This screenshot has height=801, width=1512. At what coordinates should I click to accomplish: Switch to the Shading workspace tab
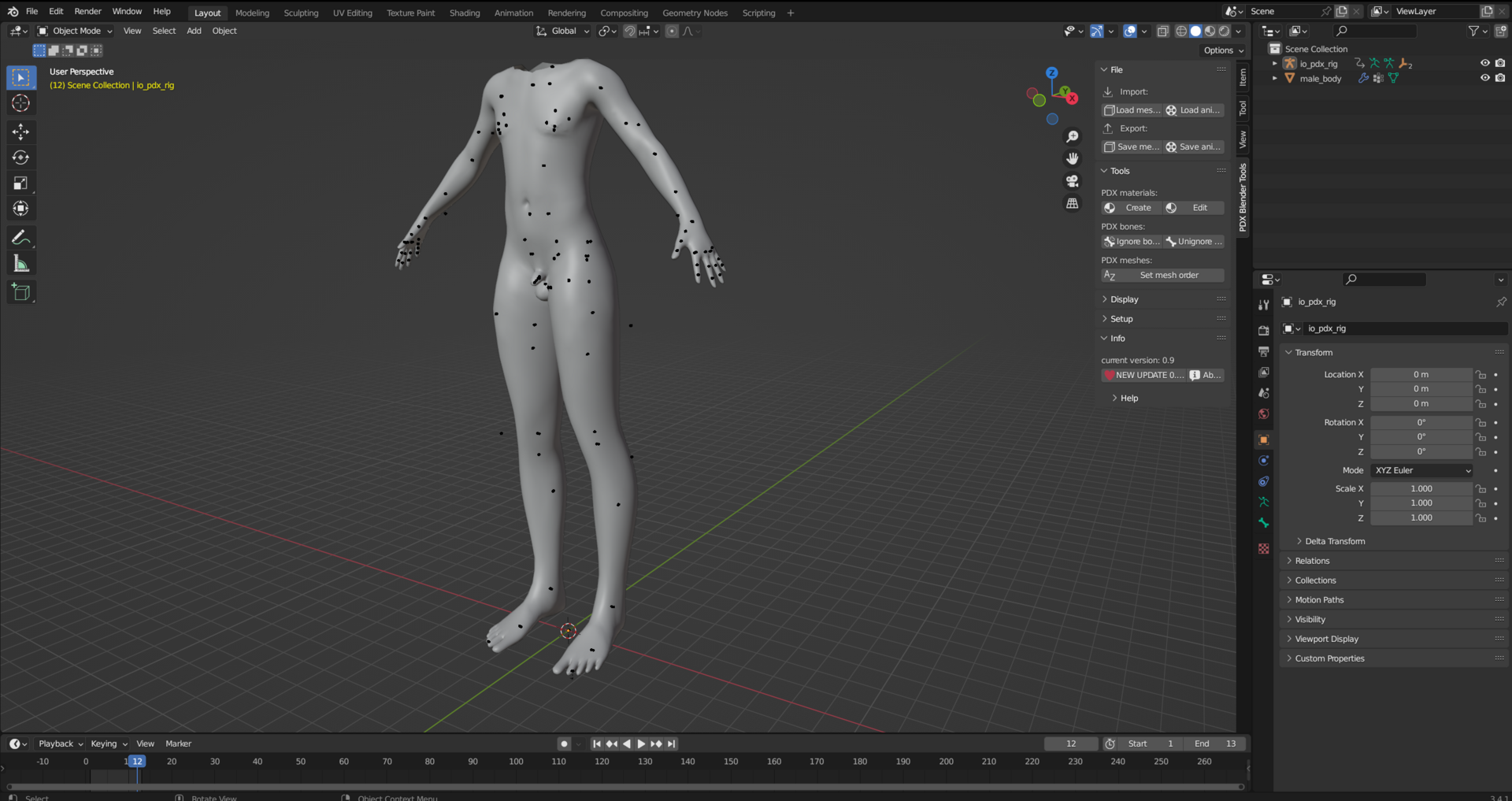[x=465, y=13]
